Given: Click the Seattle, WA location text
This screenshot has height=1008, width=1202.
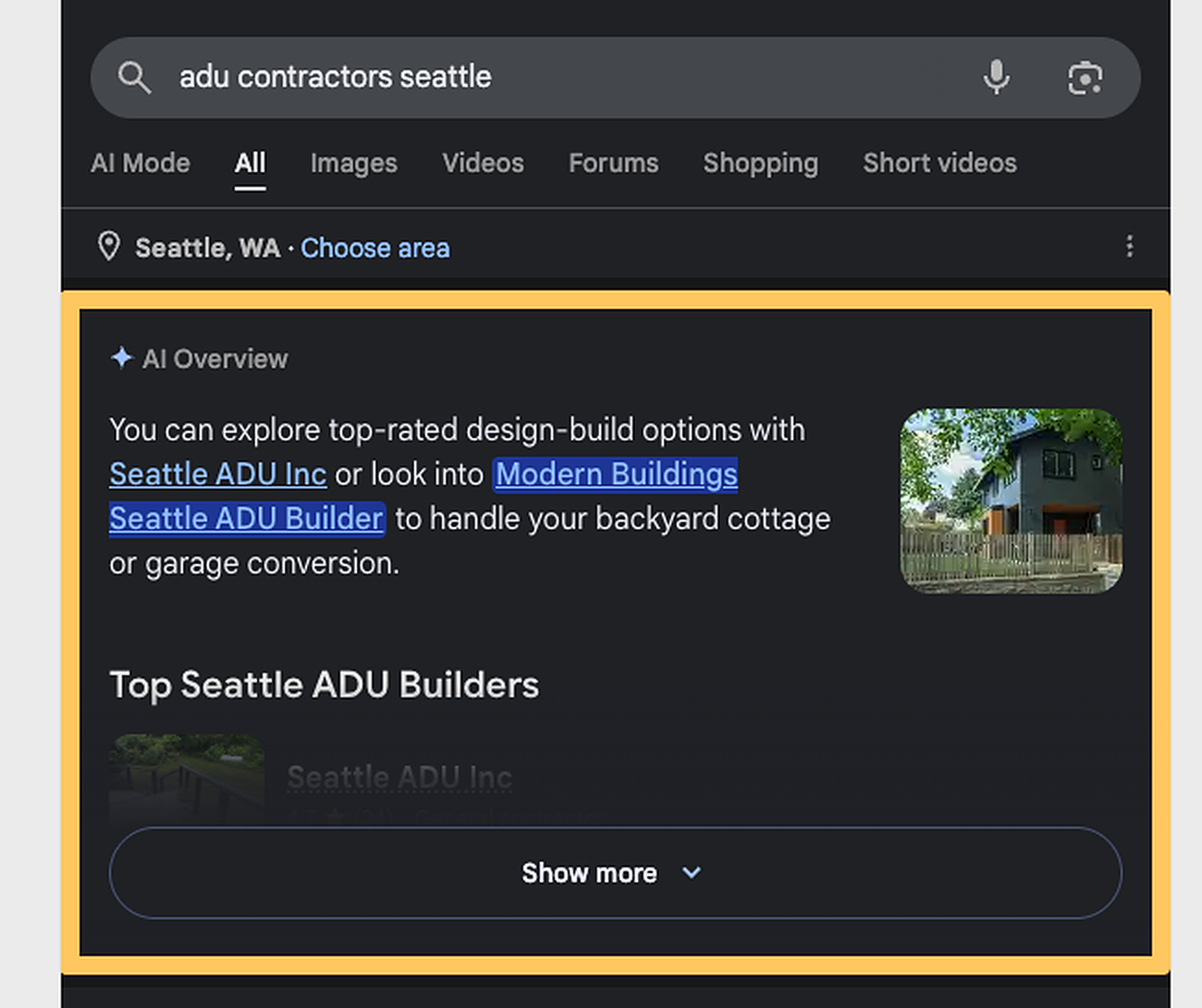Looking at the screenshot, I should coord(208,248).
